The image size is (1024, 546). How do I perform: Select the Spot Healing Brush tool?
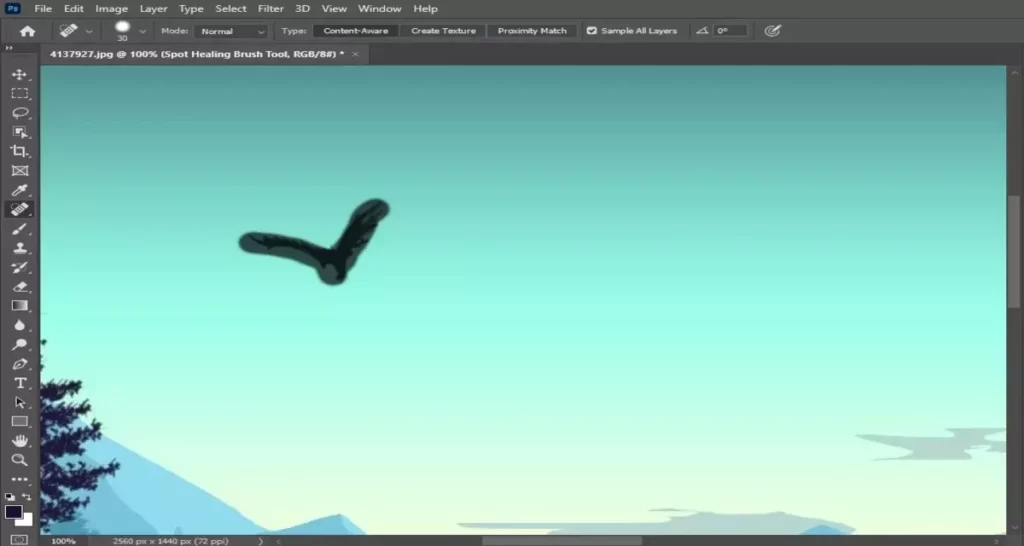(20, 209)
